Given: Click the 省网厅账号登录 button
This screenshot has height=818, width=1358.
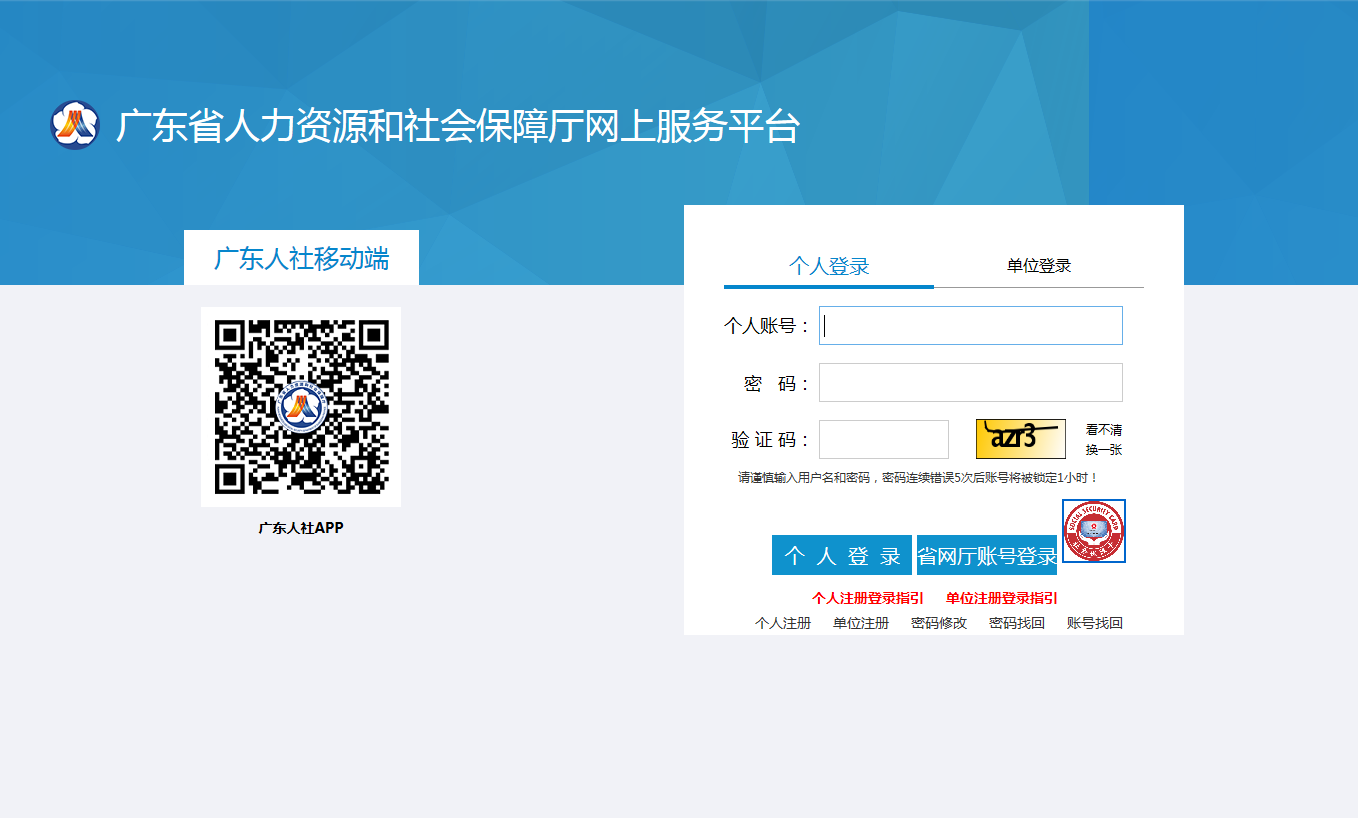Looking at the screenshot, I should (987, 555).
